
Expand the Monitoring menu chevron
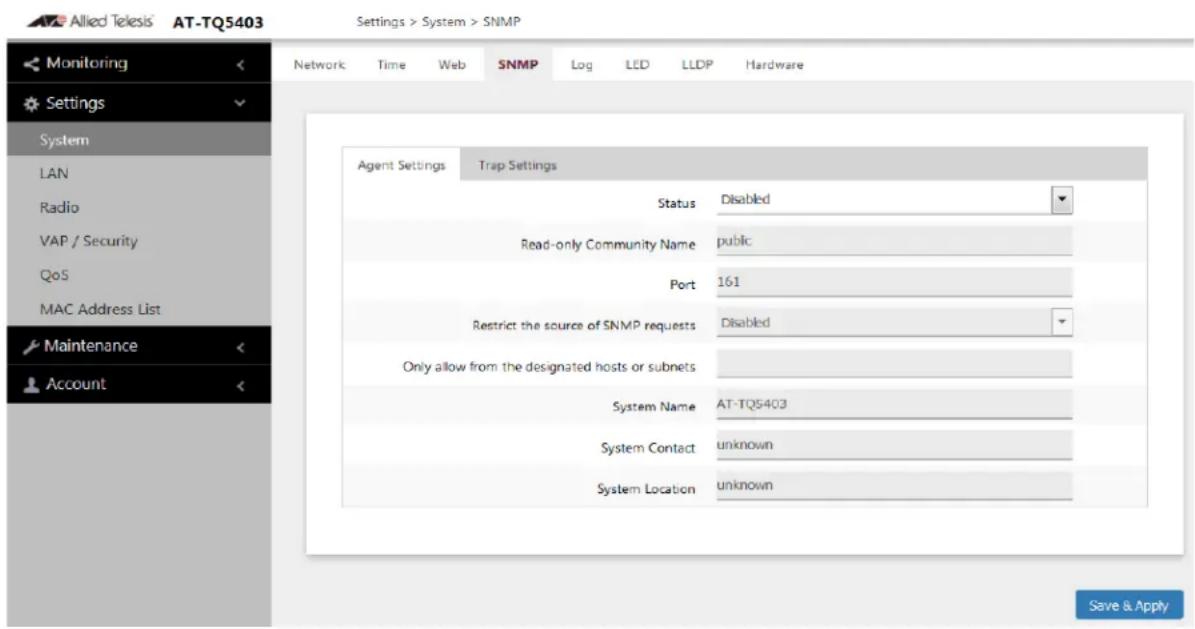tap(241, 65)
